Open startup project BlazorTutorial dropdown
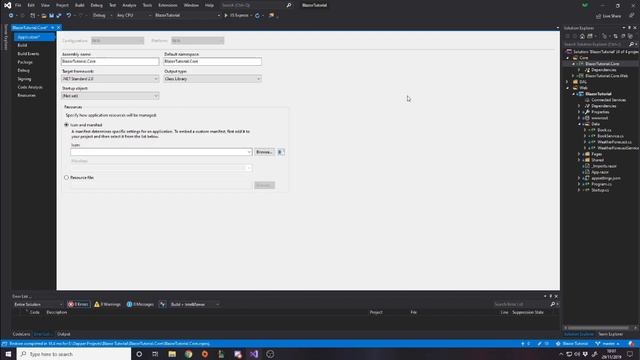Screen dimensions: 640x360 click(x=187, y=16)
